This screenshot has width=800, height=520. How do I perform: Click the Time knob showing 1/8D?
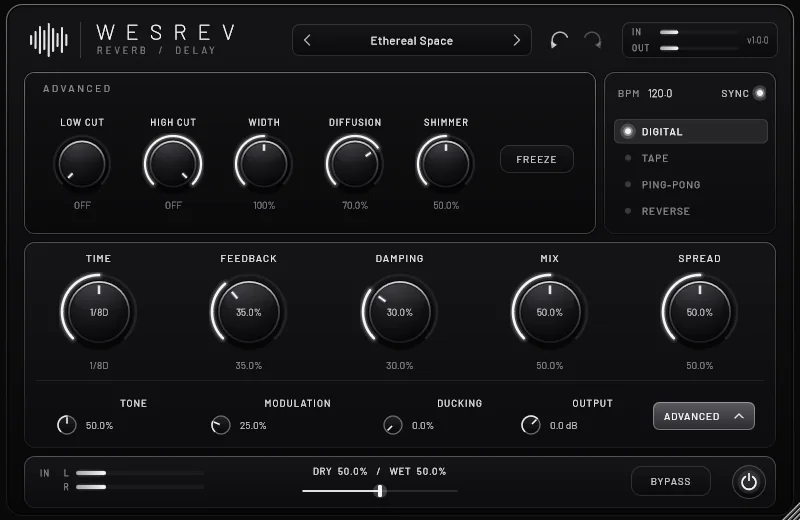click(98, 312)
